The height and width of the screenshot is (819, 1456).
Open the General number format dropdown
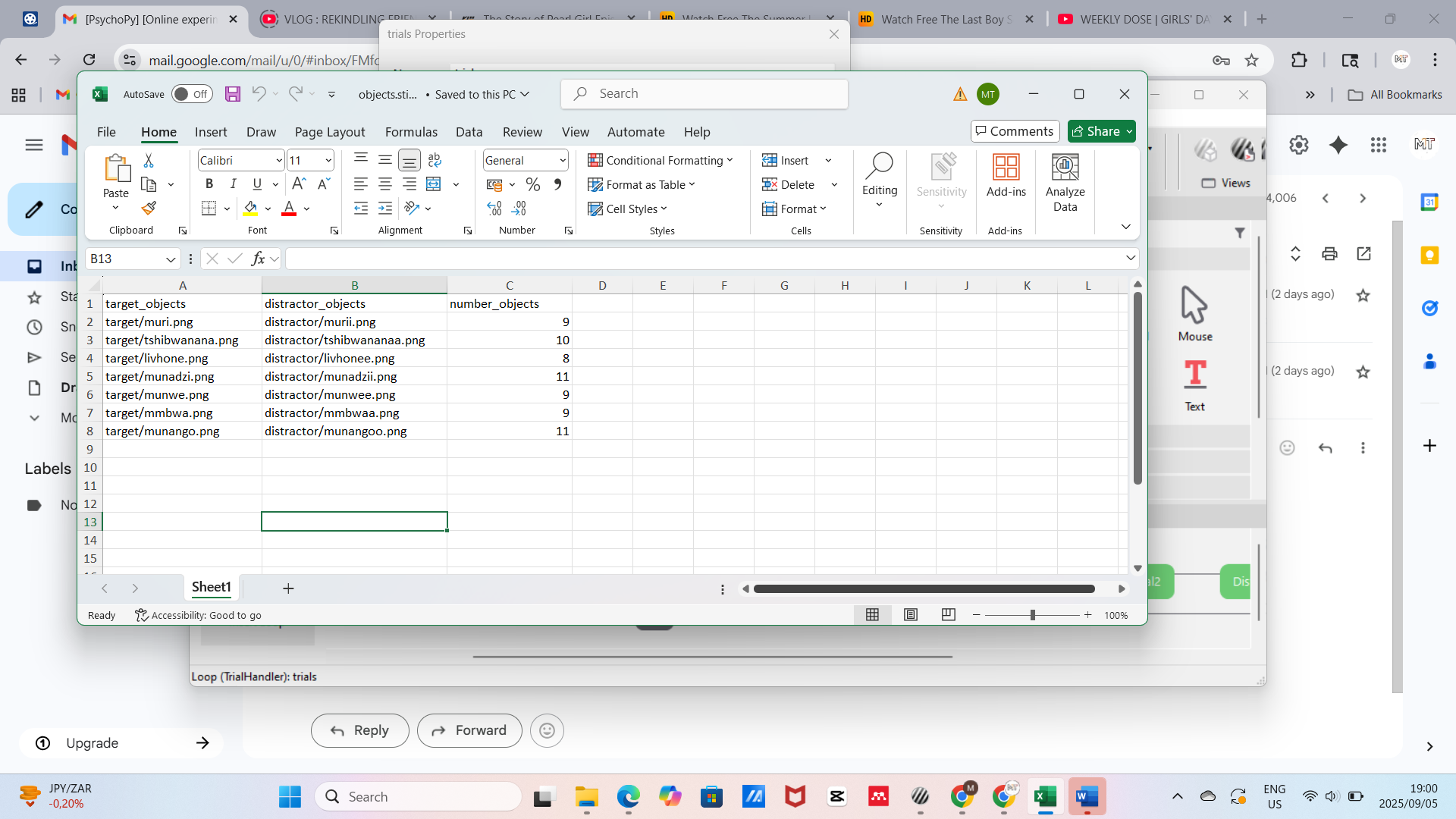(563, 161)
